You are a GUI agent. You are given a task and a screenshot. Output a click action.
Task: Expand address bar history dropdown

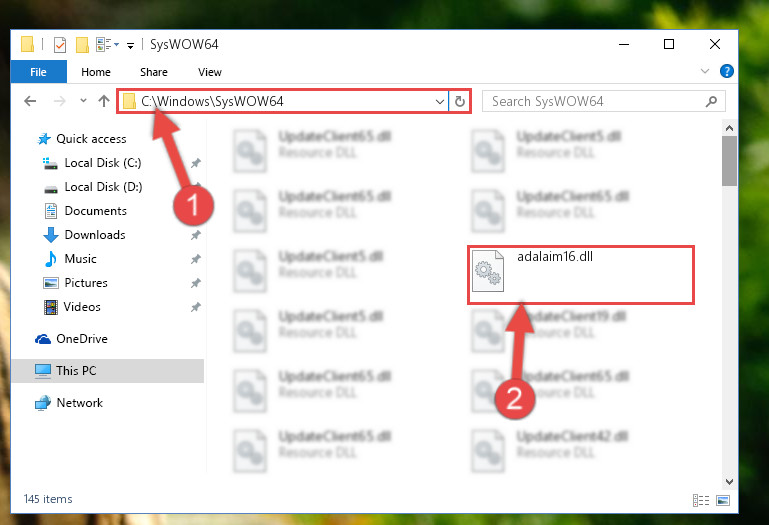(439, 102)
